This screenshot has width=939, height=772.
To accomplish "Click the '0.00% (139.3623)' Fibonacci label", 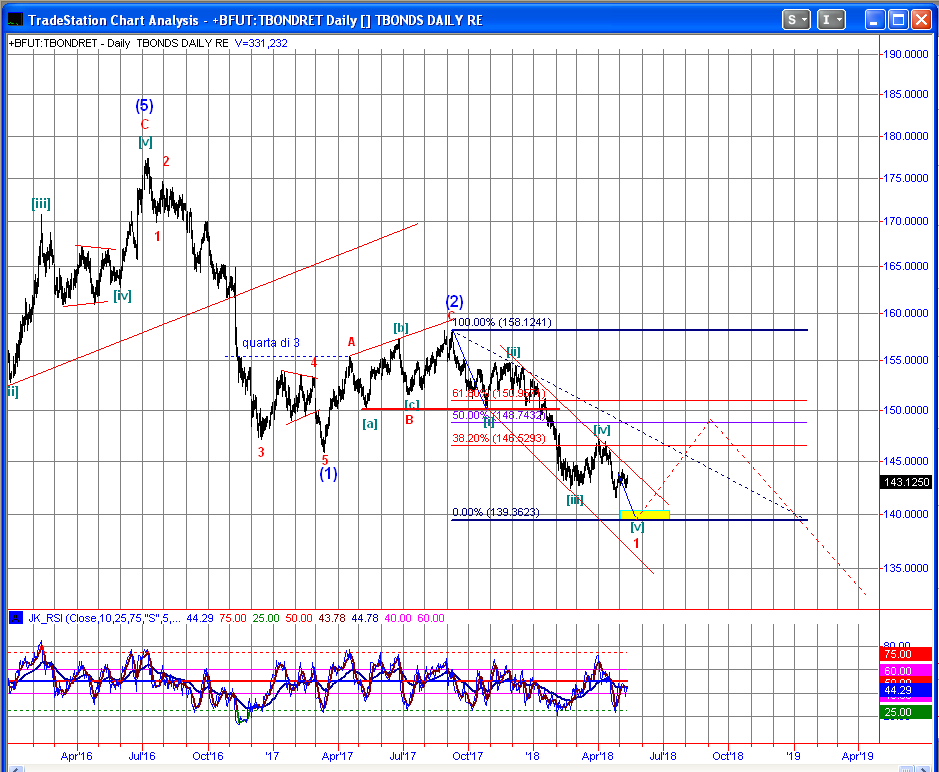I will coord(496,512).
